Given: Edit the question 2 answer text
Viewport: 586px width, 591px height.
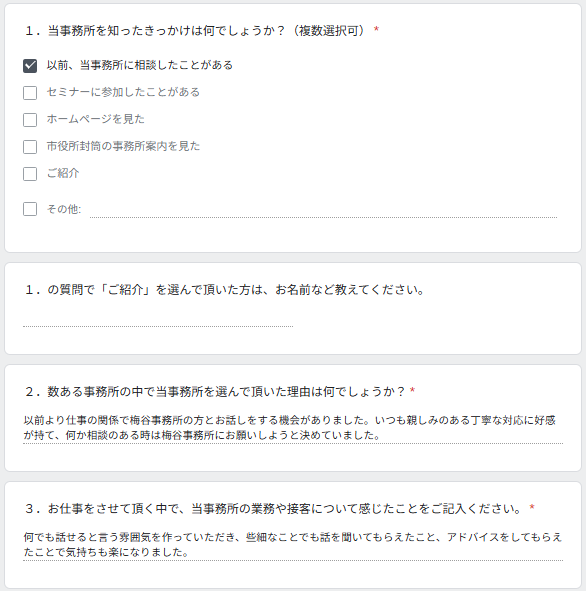Looking at the screenshot, I should [x=293, y=428].
